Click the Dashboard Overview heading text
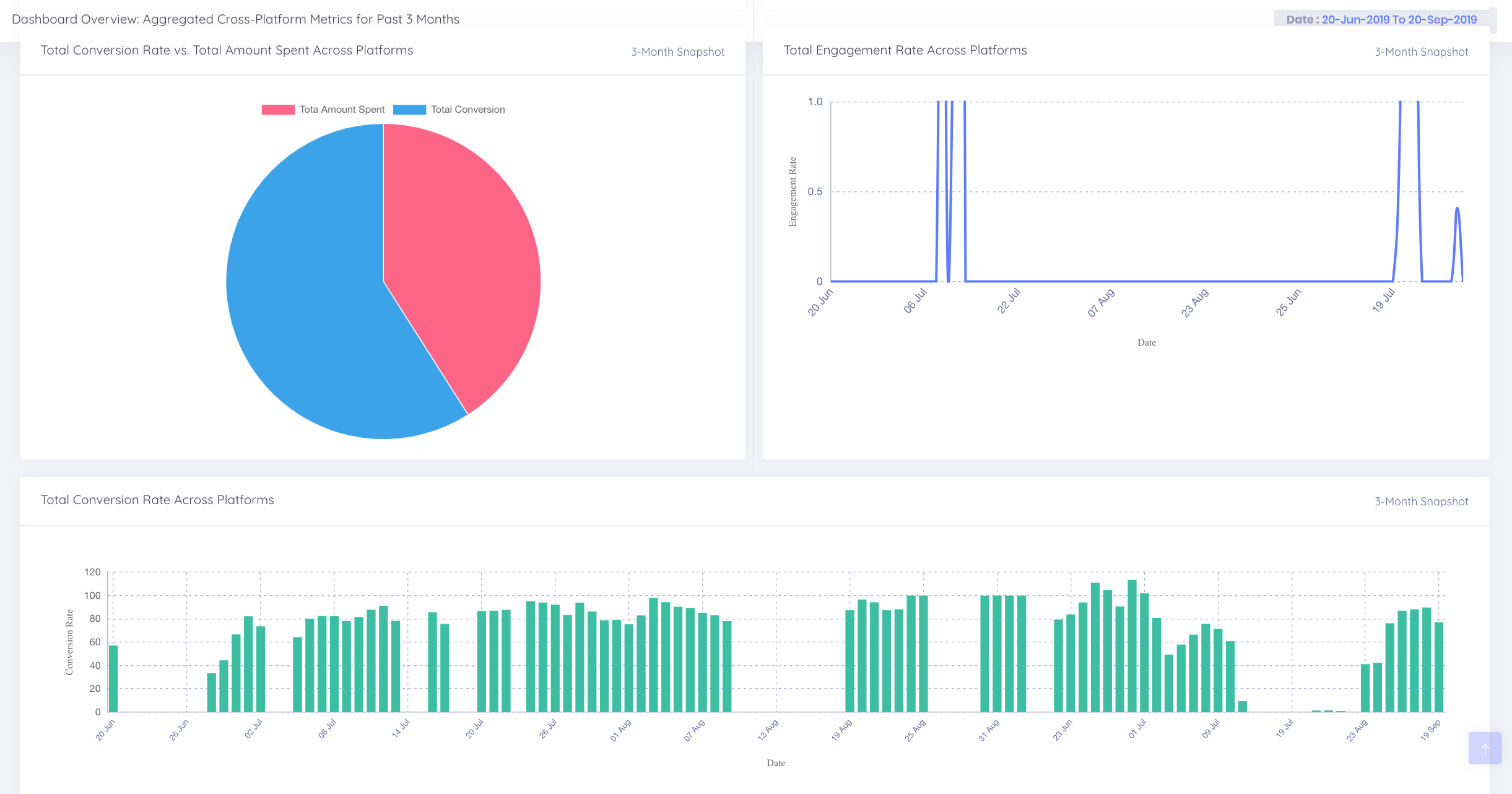The image size is (1512, 794). [235, 19]
